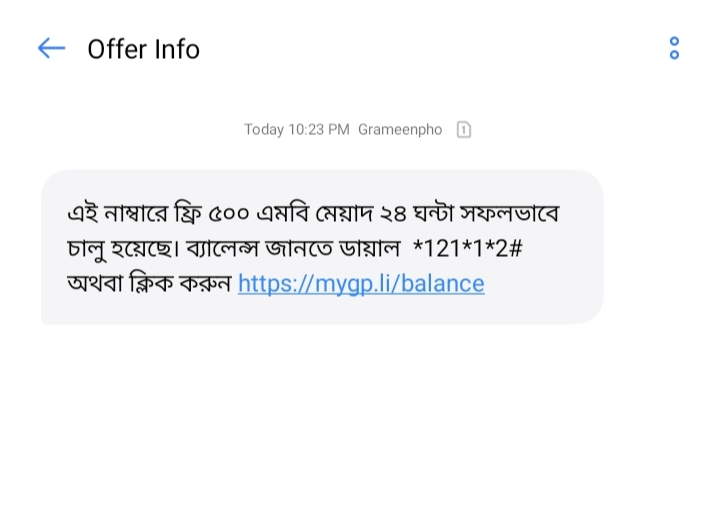Tap the word ব্যালেন্স in the message
719x516 pixels.
(222, 249)
